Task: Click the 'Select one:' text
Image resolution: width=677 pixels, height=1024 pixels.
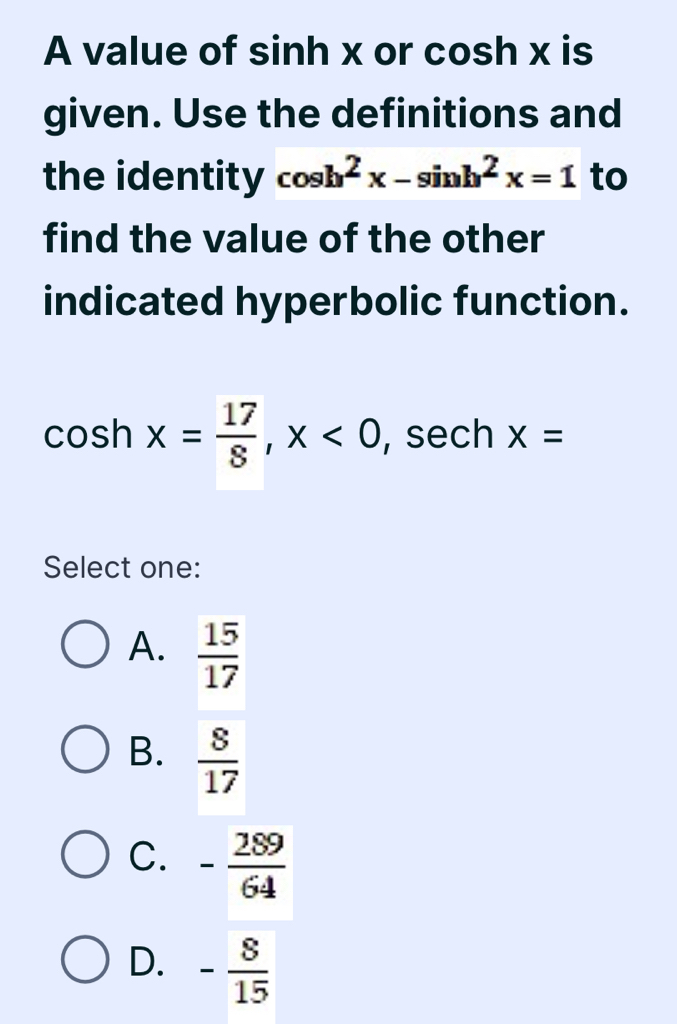Action: 123,568
